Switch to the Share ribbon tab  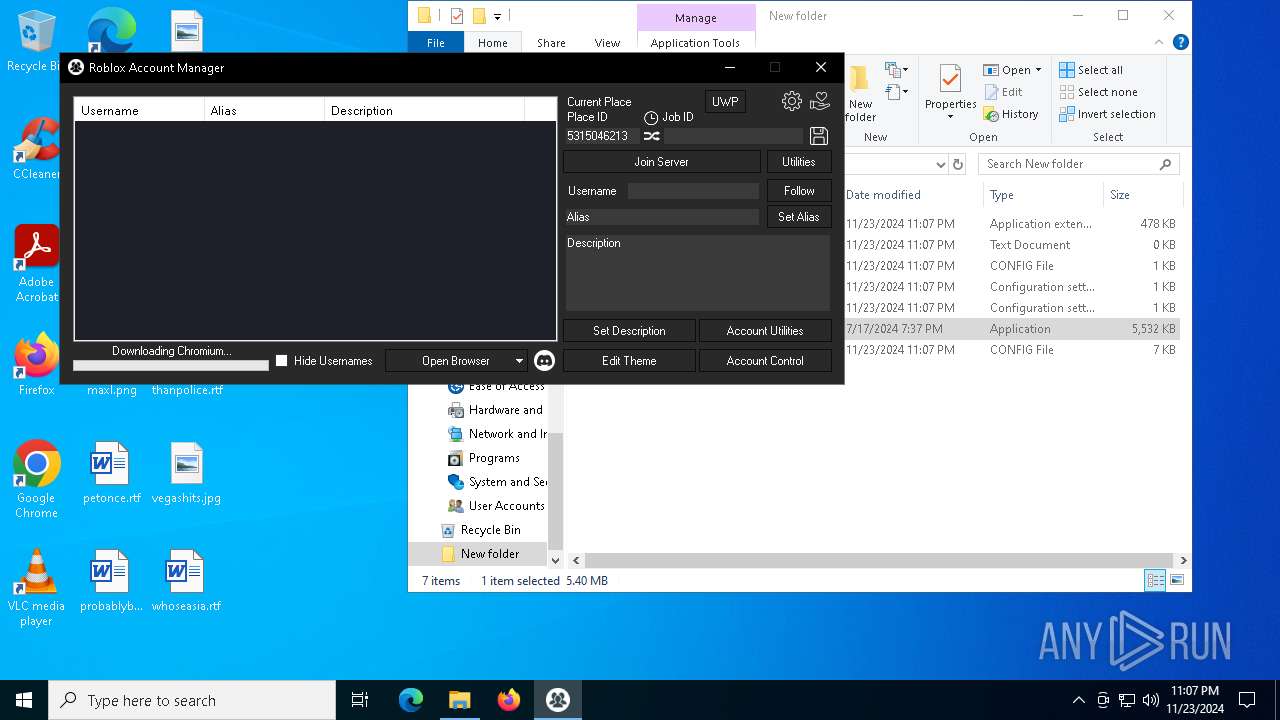click(x=551, y=43)
